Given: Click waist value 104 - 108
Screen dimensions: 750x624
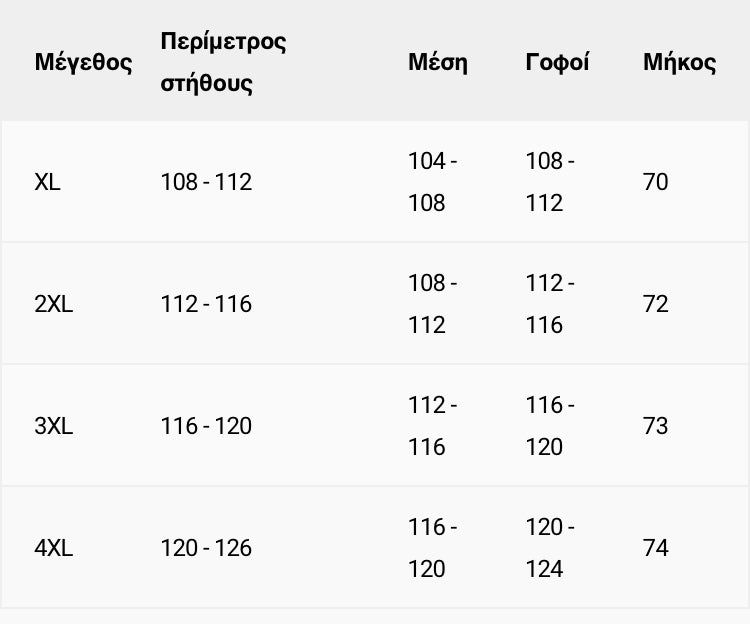Looking at the screenshot, I should 432,182.
